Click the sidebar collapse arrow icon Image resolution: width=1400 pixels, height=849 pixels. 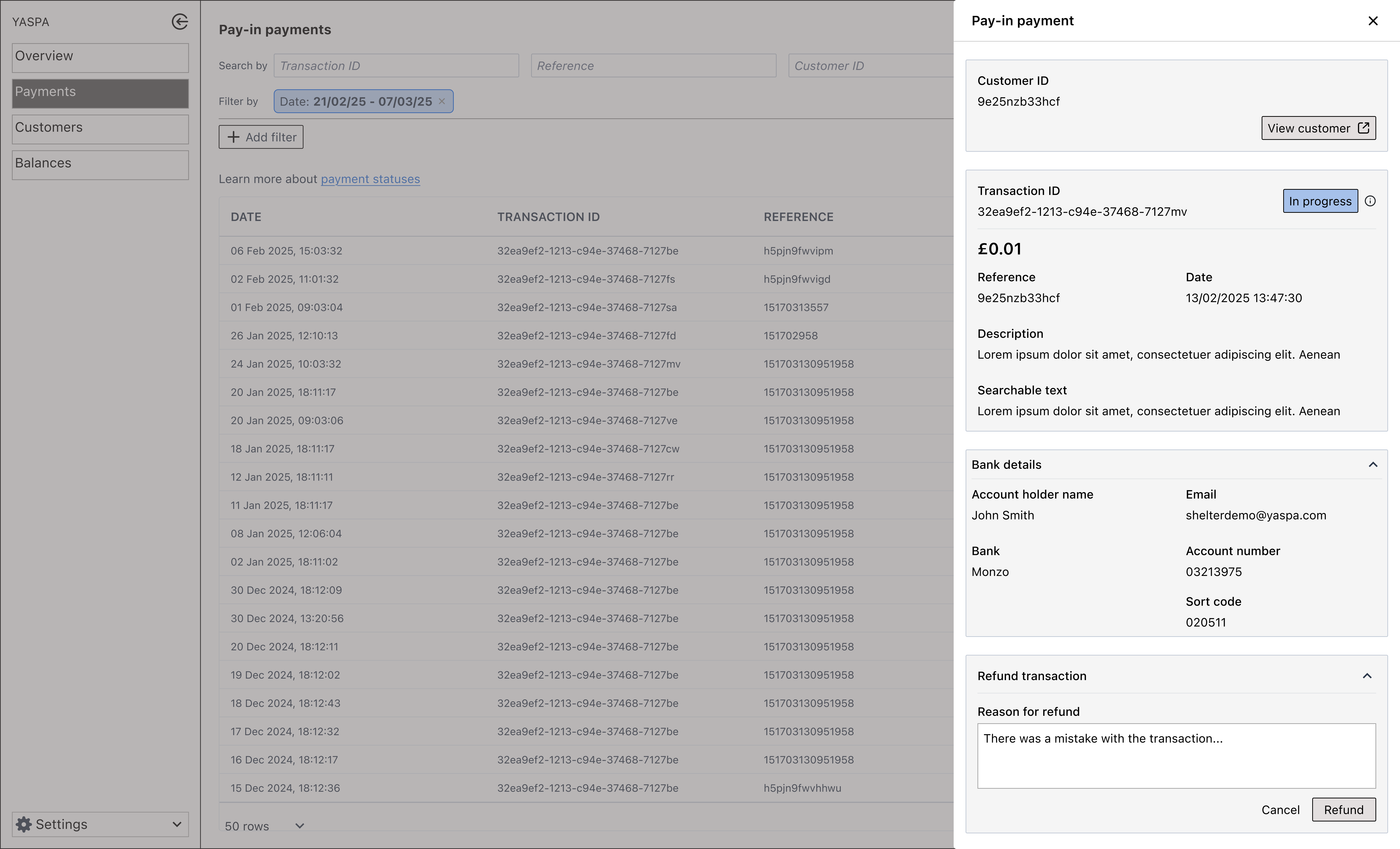(180, 22)
